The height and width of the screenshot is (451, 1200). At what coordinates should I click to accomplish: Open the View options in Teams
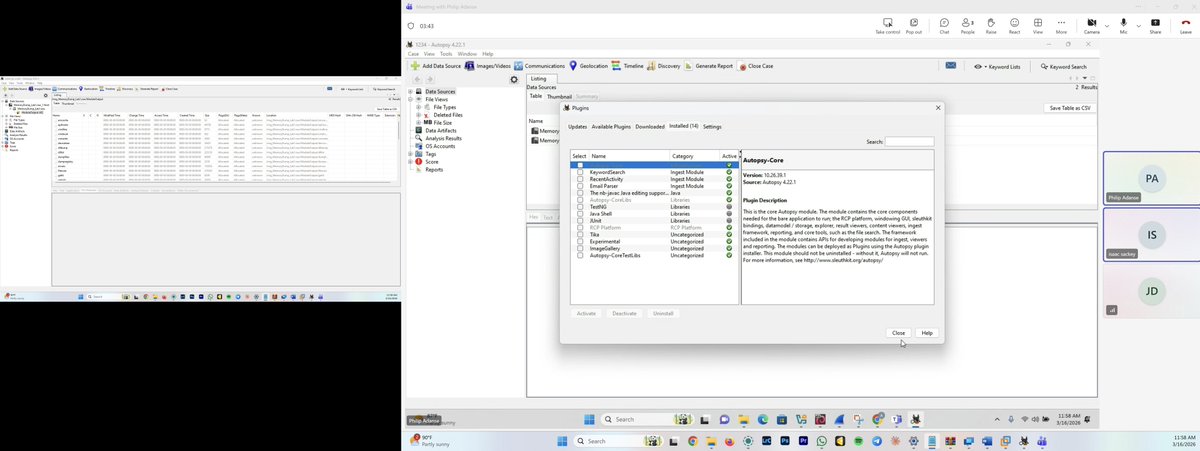tap(1038, 25)
